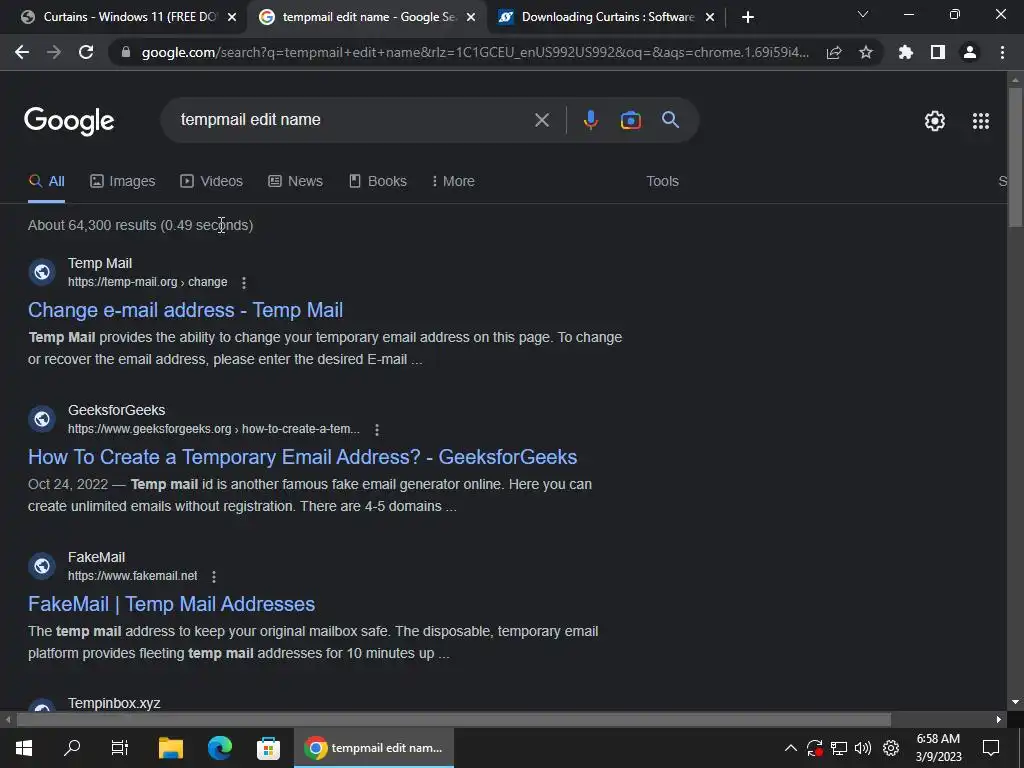Click Temp Mail site favicon
The width and height of the screenshot is (1024, 768).
[42, 272]
